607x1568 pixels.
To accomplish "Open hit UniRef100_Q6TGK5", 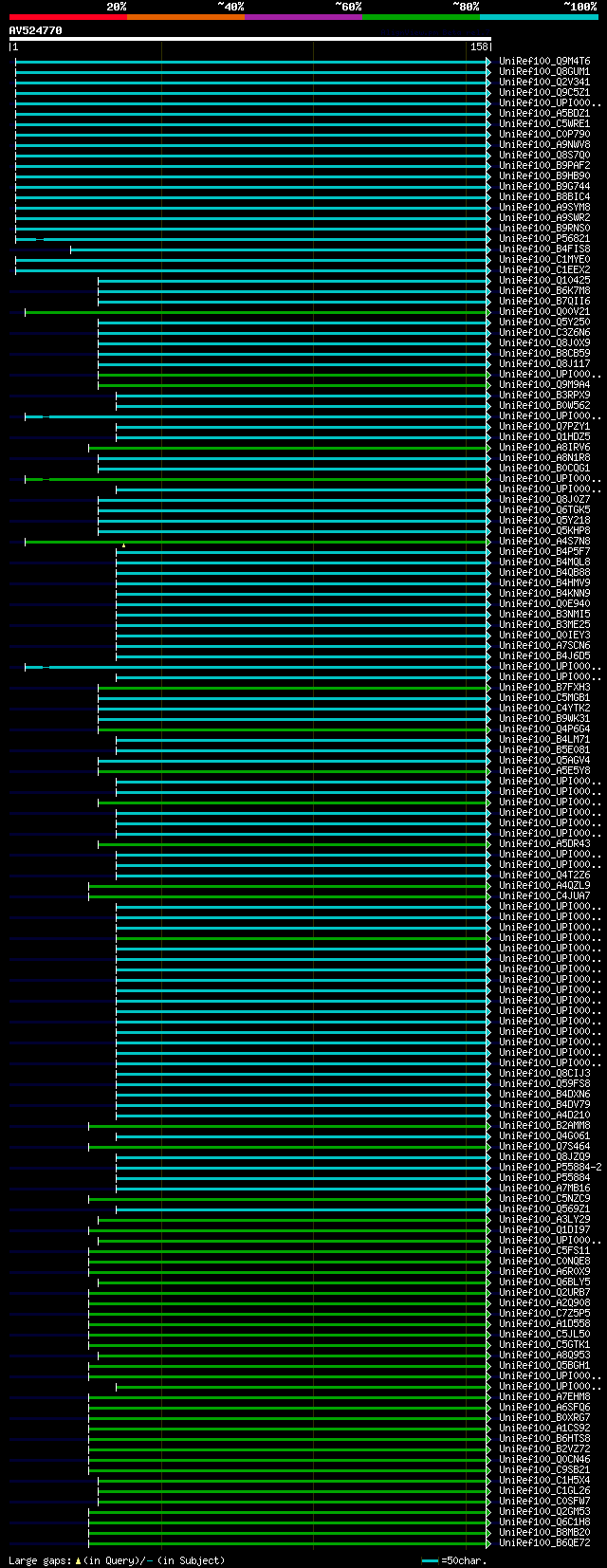I will pyautogui.click(x=544, y=509).
